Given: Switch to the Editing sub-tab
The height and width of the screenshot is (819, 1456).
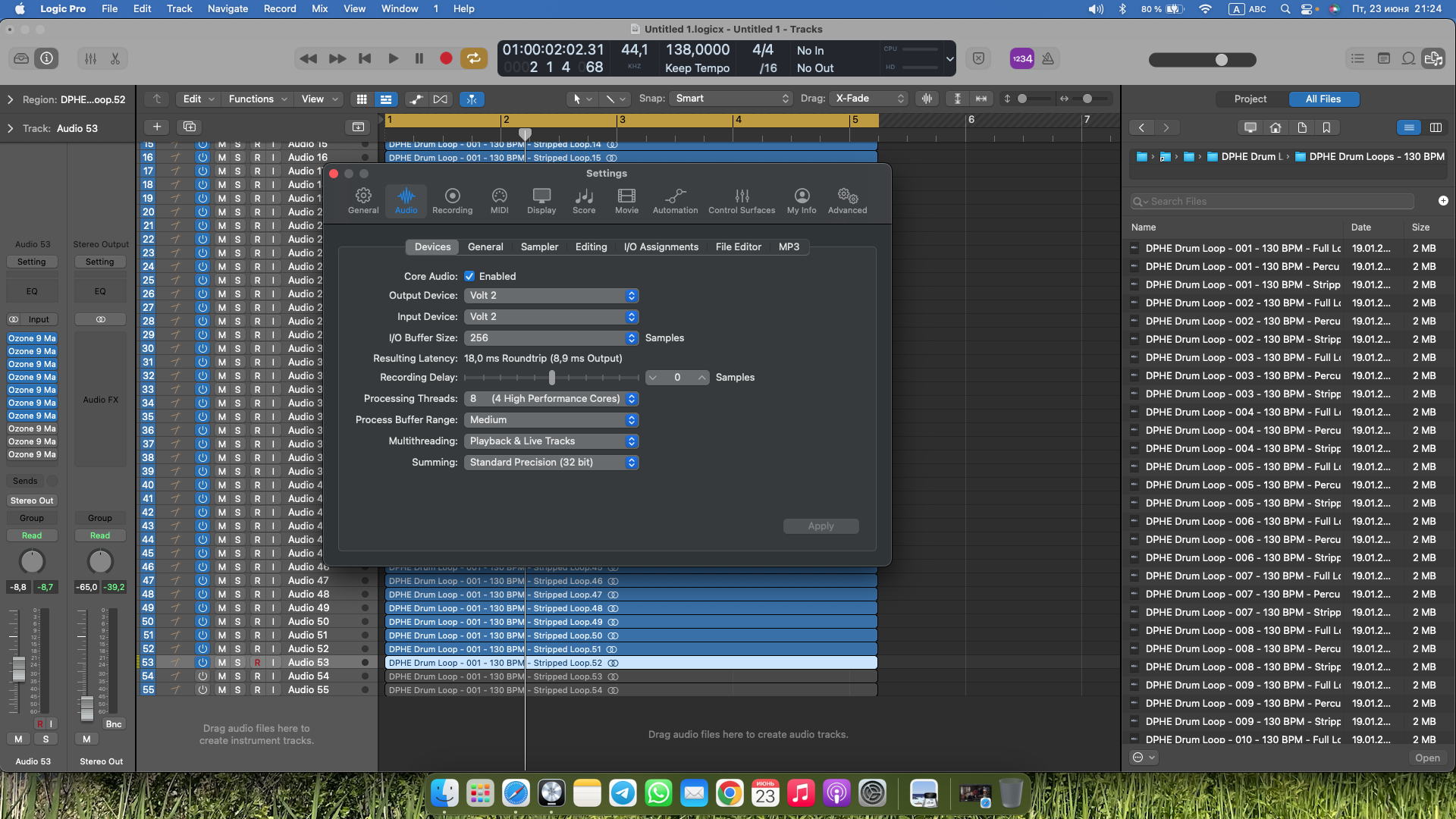Looking at the screenshot, I should tap(591, 247).
